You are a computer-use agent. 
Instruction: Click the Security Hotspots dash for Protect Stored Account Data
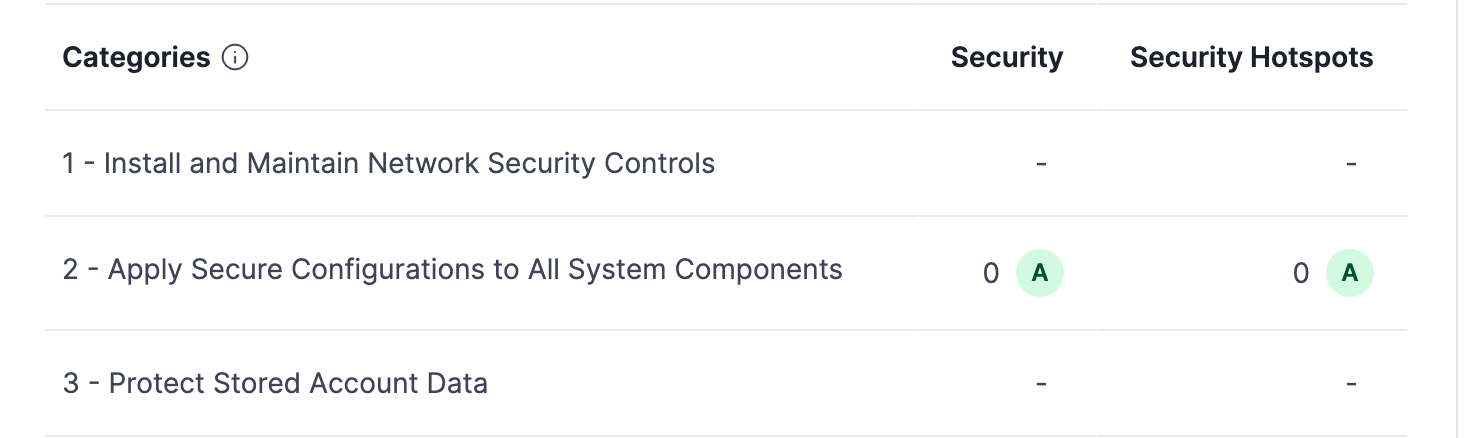tap(1351, 383)
